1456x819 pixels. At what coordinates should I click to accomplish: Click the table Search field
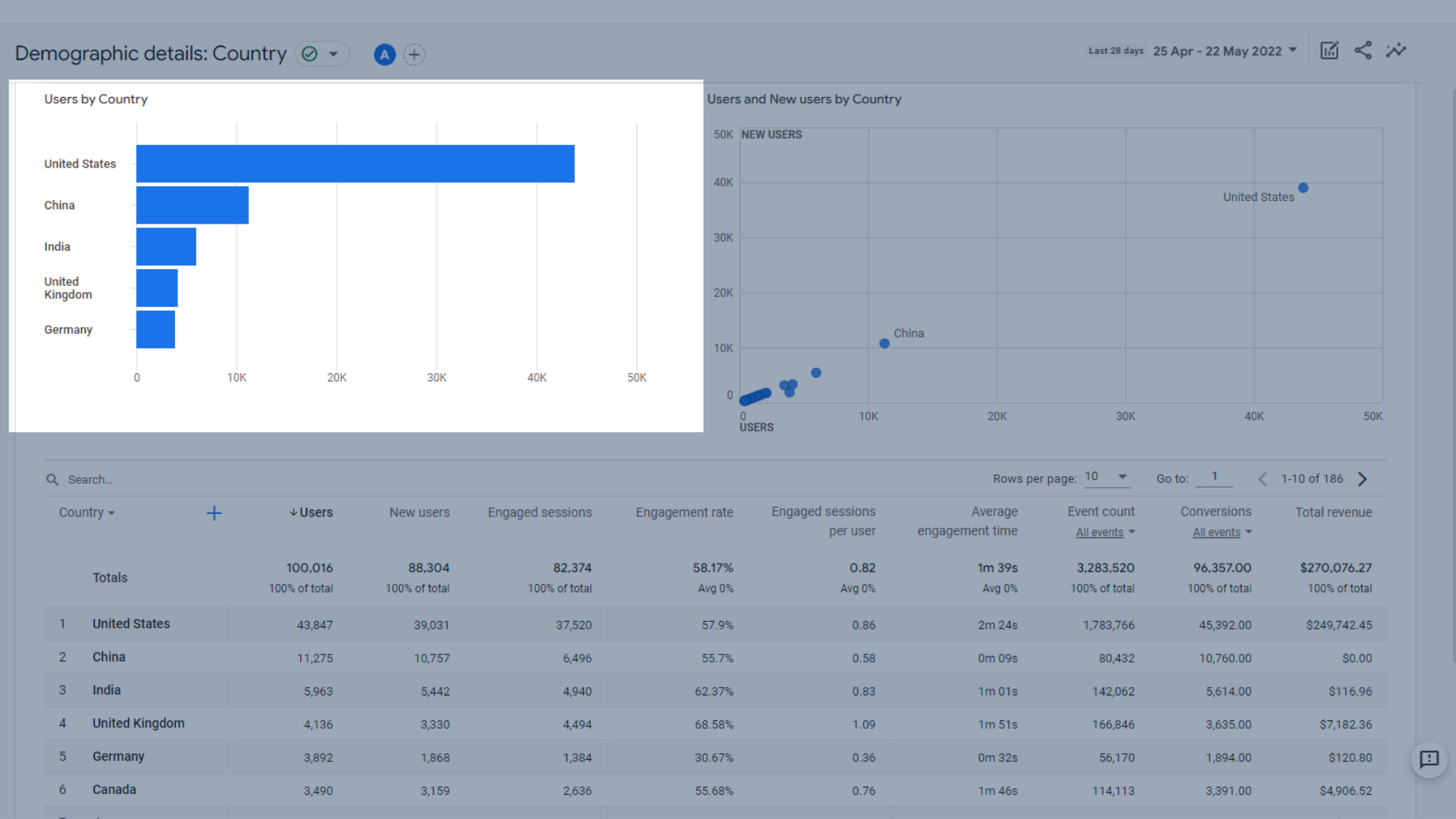[x=91, y=479]
